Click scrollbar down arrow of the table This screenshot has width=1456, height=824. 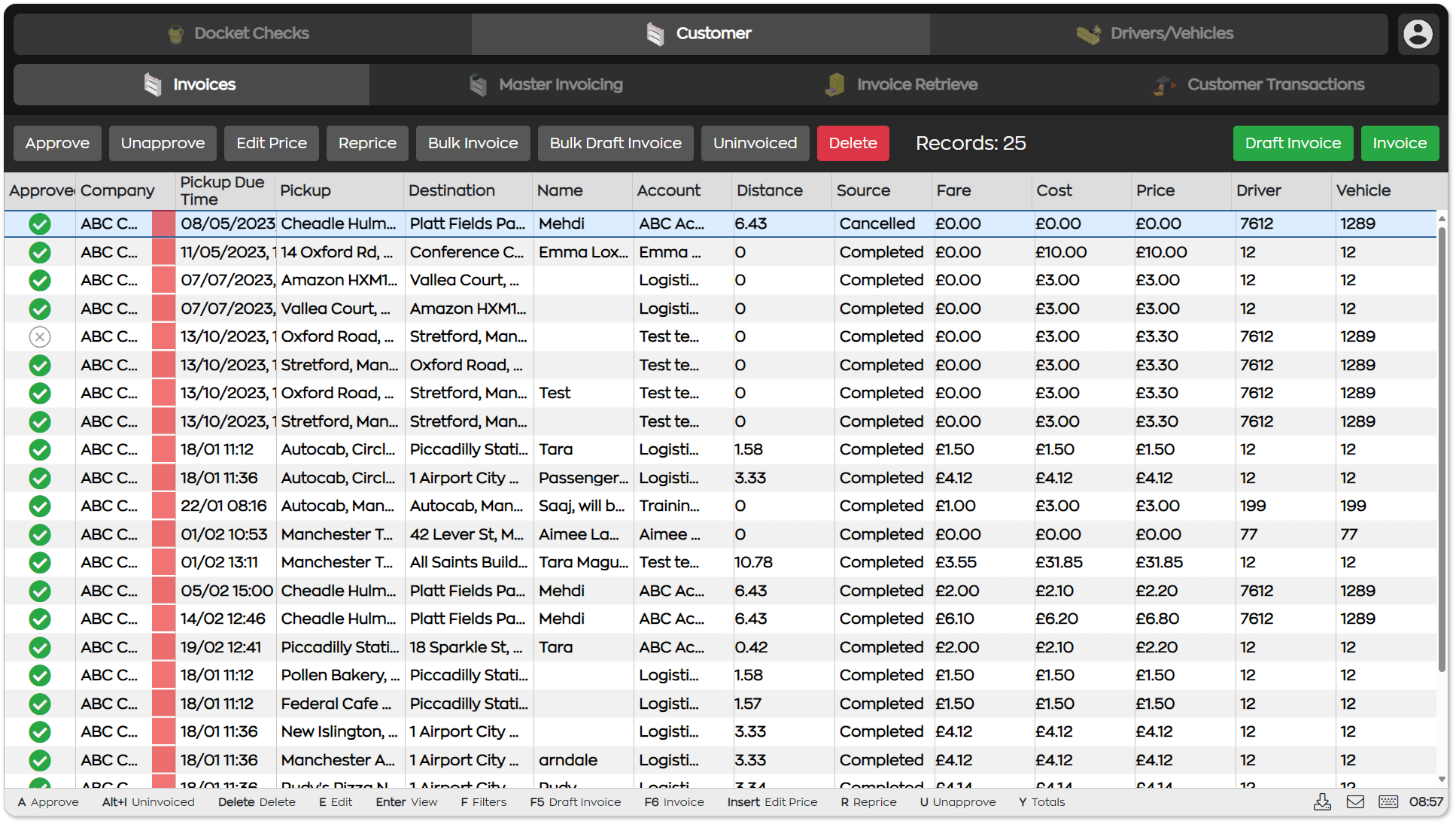click(1442, 780)
